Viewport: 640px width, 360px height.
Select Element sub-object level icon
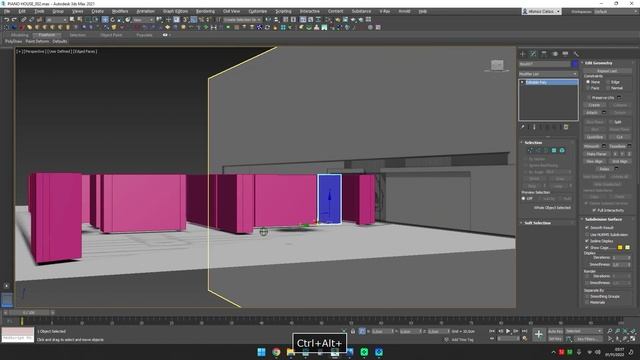562,151
